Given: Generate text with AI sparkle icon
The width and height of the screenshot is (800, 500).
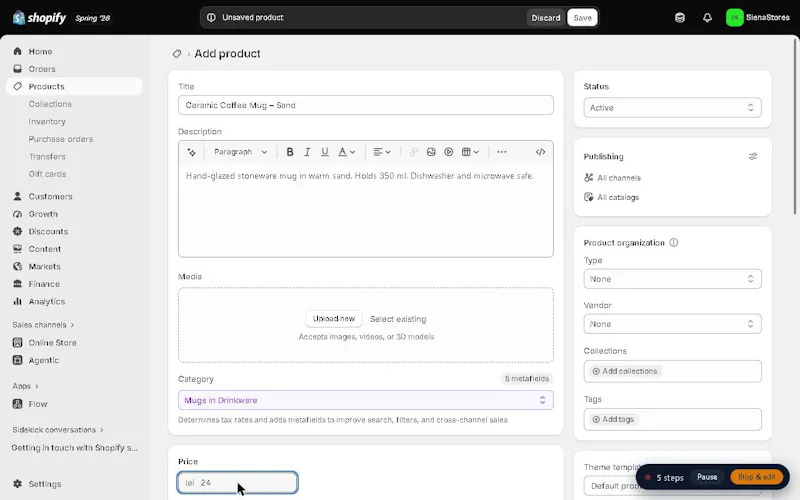Looking at the screenshot, I should coord(192,152).
